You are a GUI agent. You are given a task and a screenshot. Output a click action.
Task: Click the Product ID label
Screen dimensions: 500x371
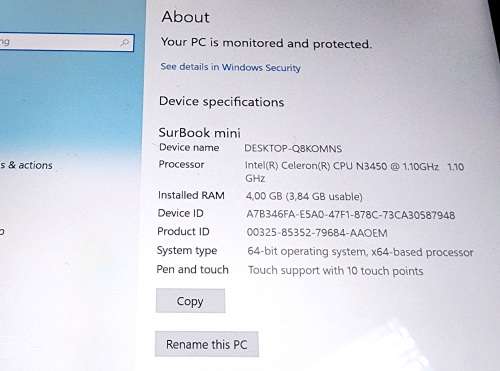(183, 231)
